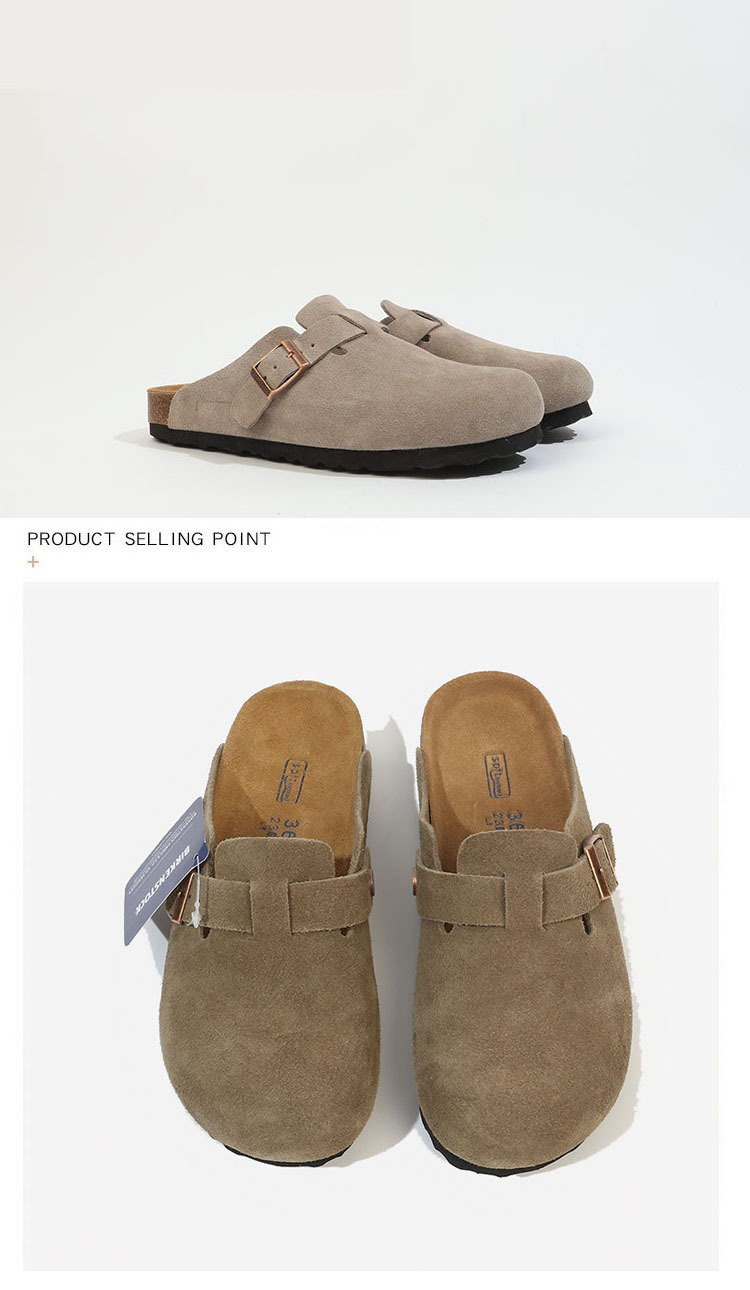The height and width of the screenshot is (1290, 750).
Task: Click the orange plus icon below the heading
Action: (33, 561)
